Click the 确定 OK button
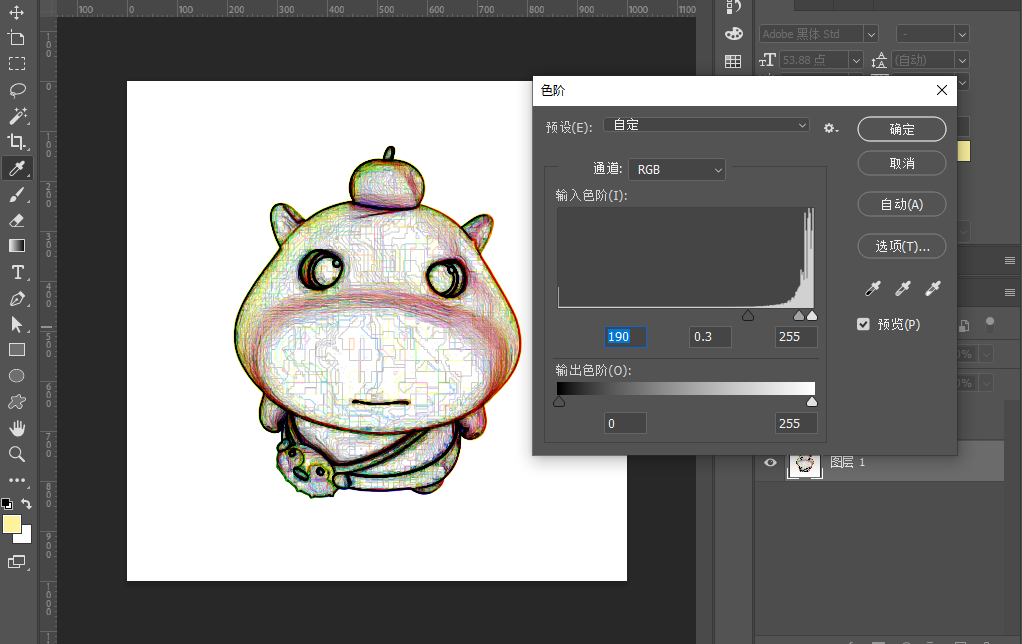Screen dimensions: 1022x644 (x=901, y=129)
